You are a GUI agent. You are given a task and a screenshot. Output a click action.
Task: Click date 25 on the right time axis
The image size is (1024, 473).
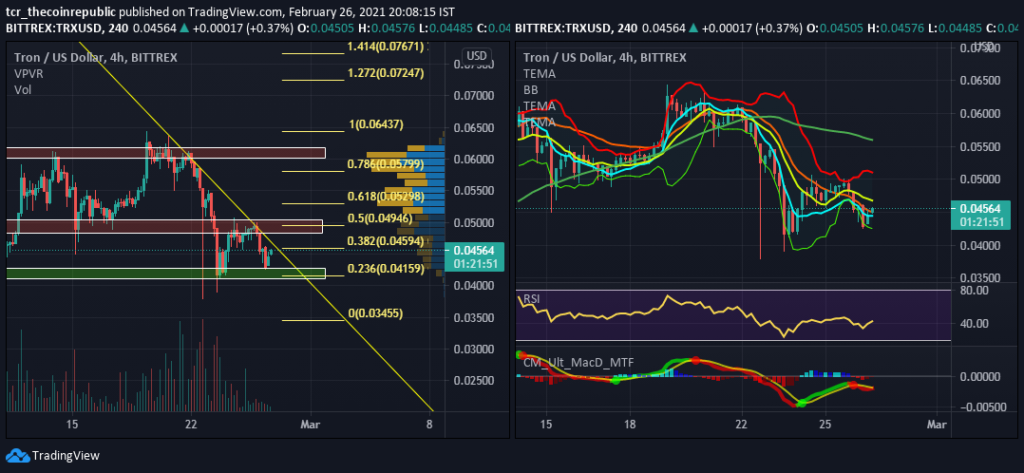[x=825, y=424]
